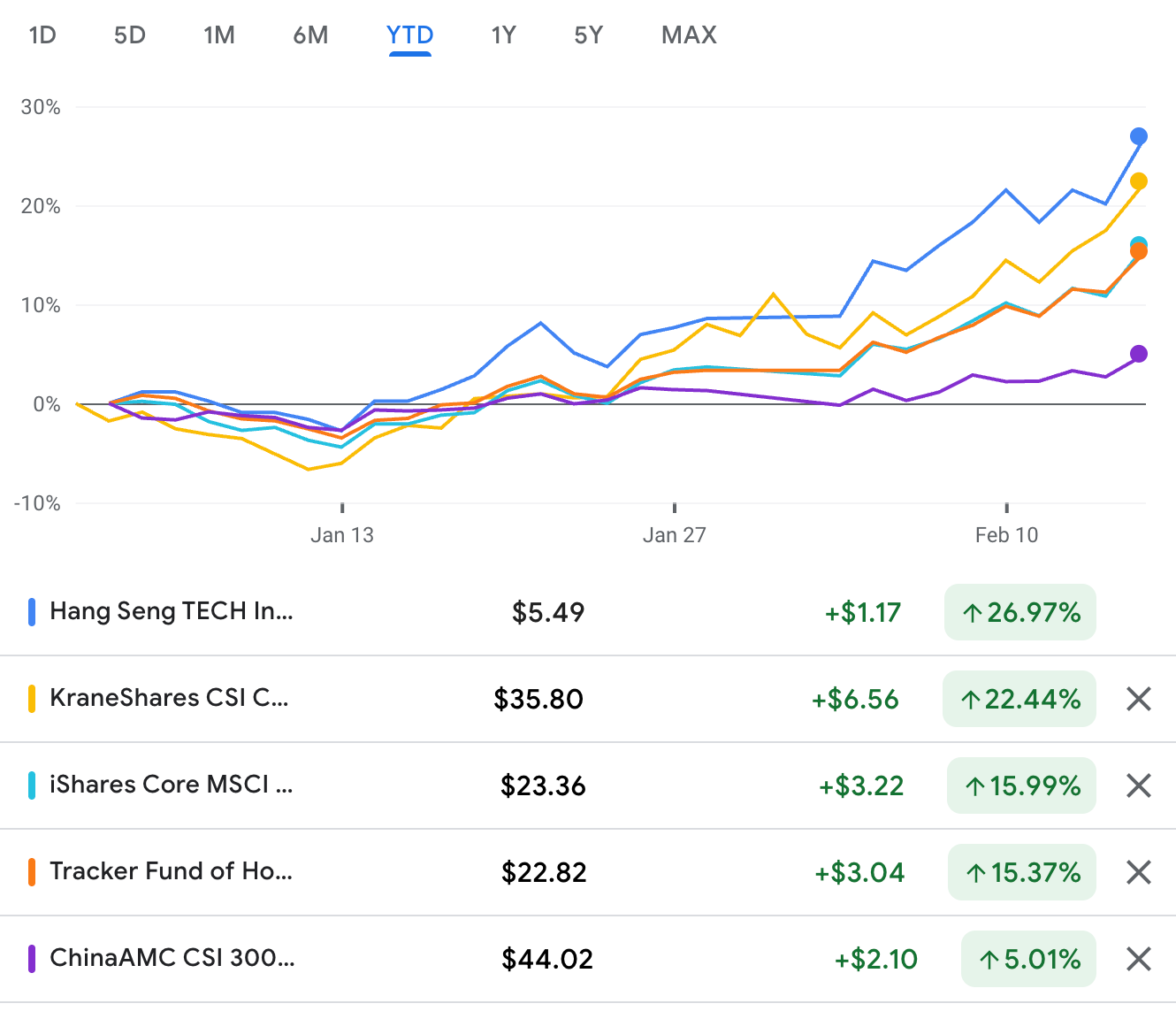This screenshot has width=1176, height=1019.
Task: Click the 22.44% gain badge
Action: point(1019,699)
